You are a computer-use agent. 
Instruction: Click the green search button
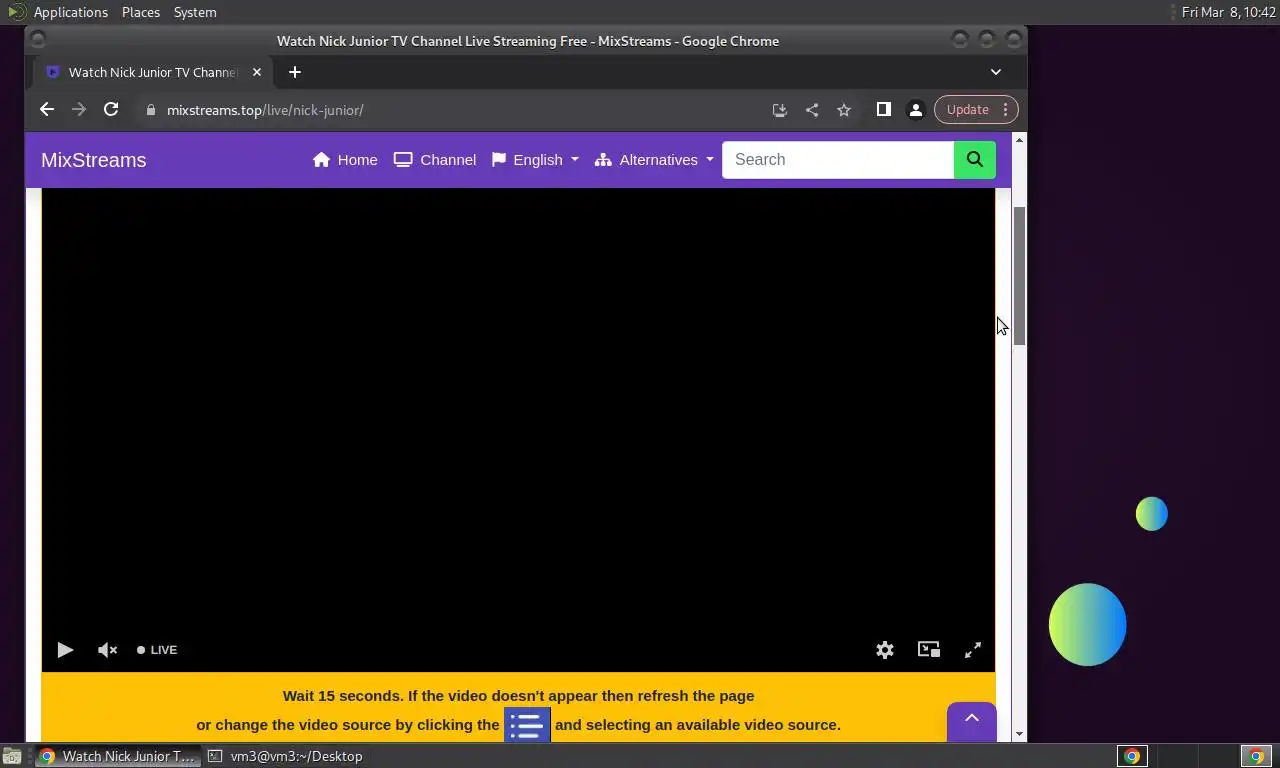975,160
